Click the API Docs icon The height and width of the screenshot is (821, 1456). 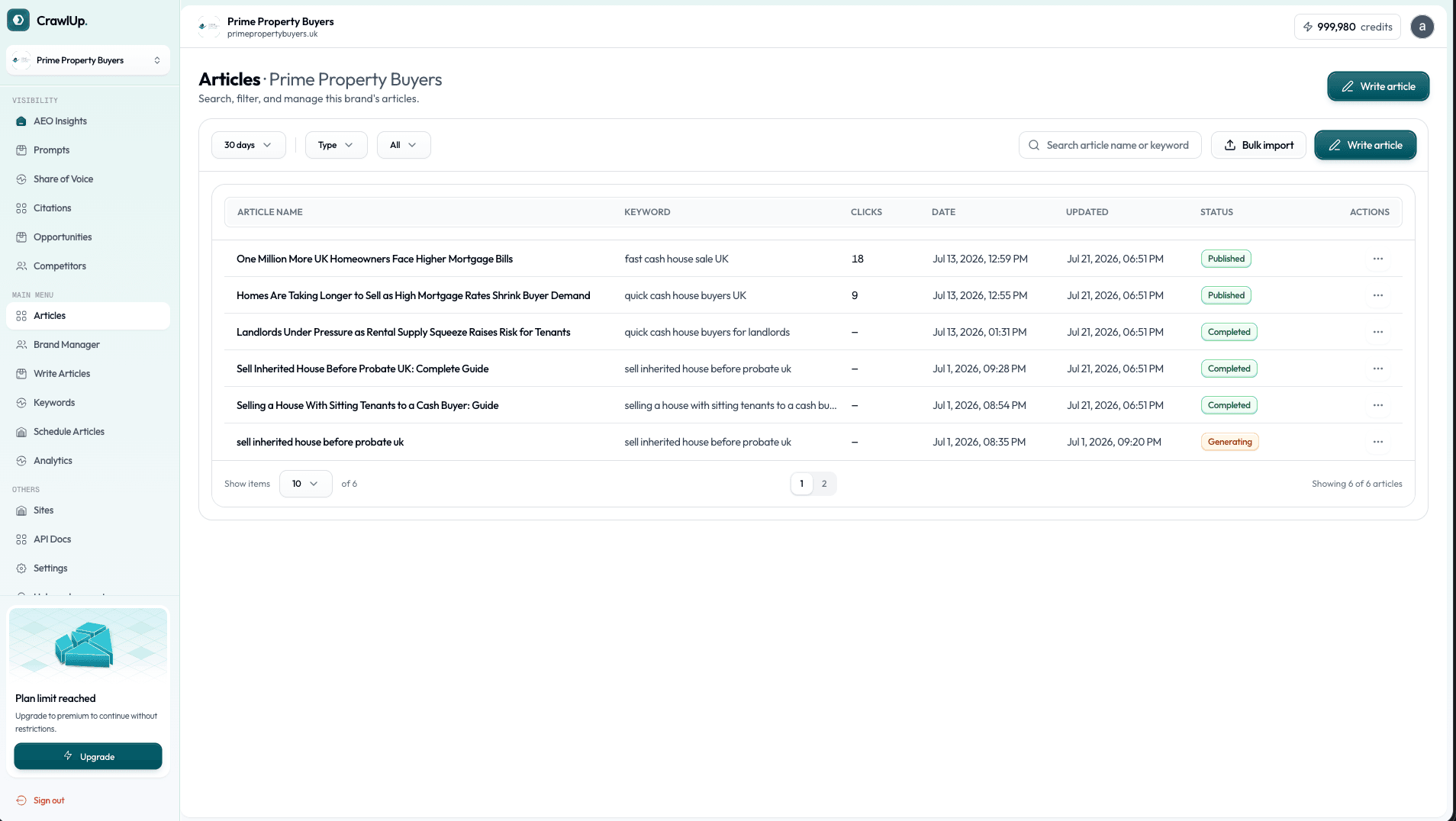coord(21,539)
